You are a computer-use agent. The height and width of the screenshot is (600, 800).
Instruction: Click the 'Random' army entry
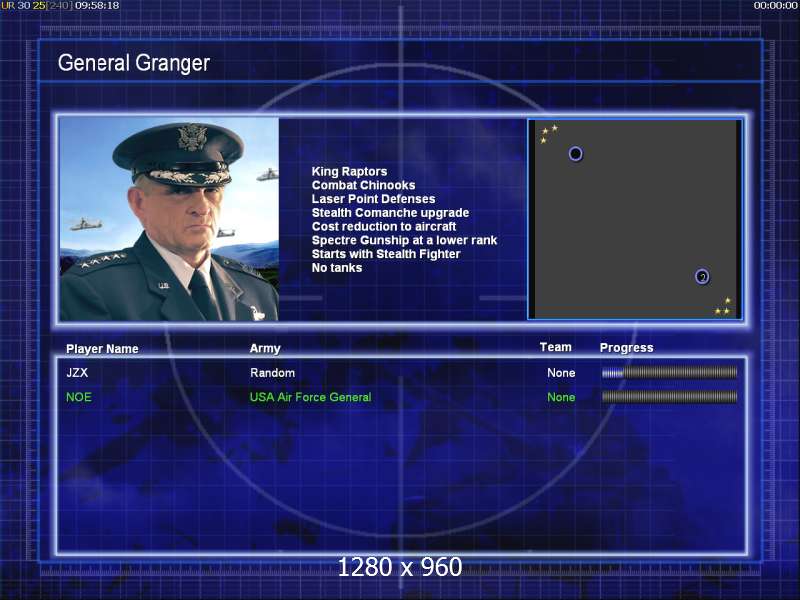272,373
